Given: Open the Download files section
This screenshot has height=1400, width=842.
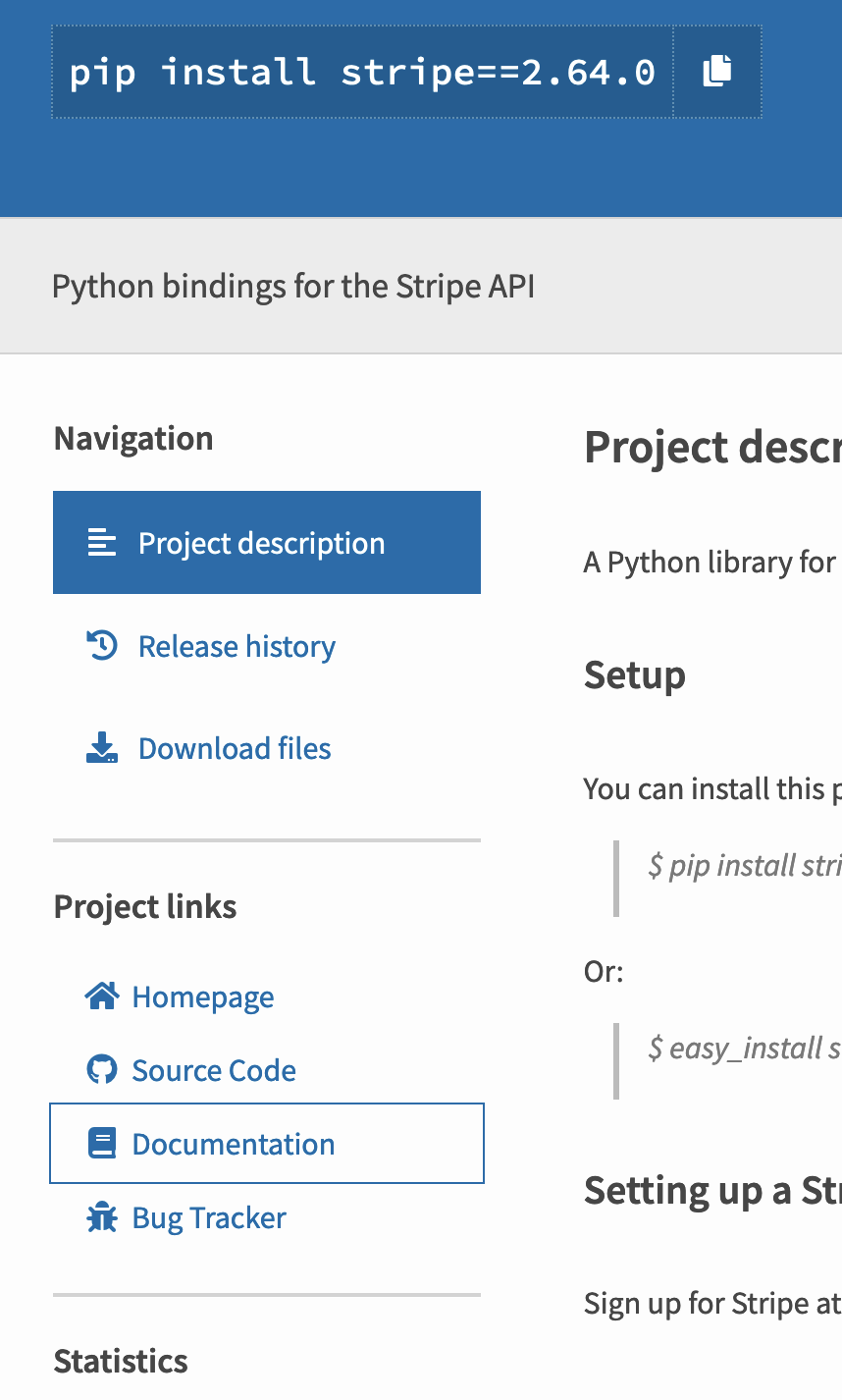Looking at the screenshot, I should tap(235, 749).
